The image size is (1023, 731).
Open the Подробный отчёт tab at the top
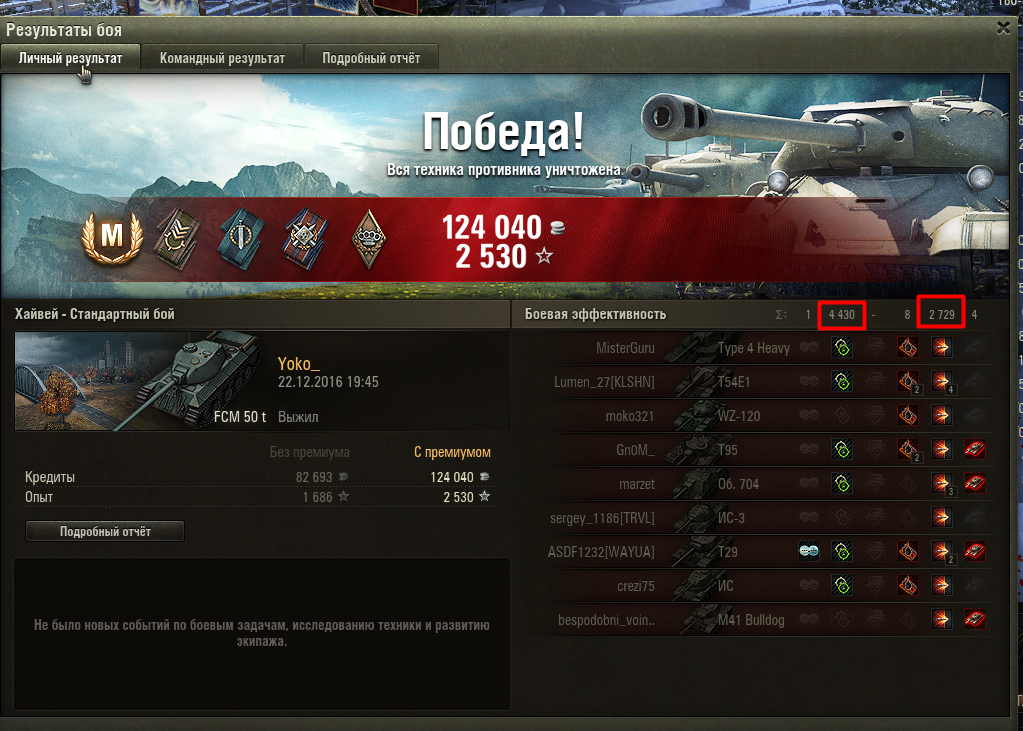(x=371, y=58)
